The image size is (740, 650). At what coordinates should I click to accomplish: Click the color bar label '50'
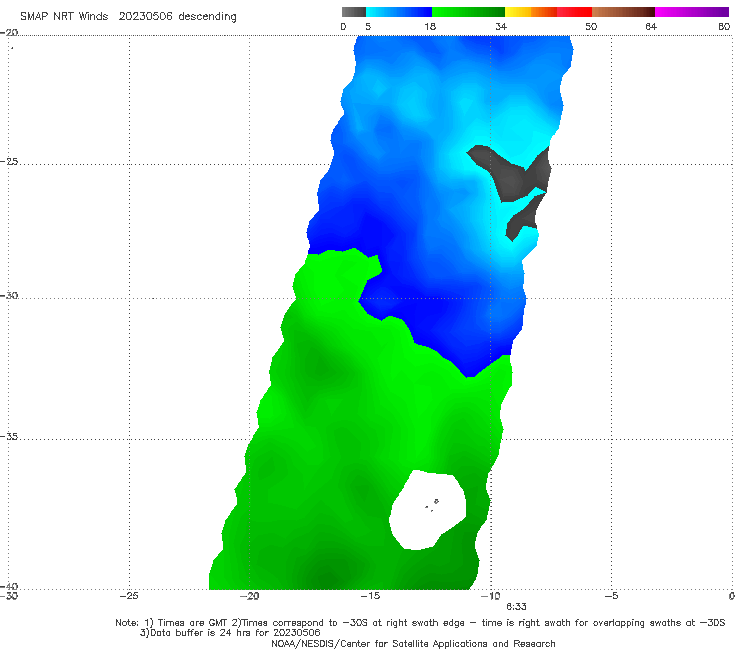591,26
